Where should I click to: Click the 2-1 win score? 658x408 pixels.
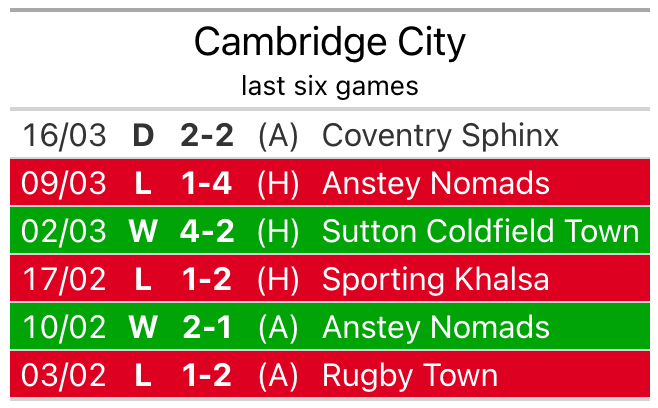(207, 327)
